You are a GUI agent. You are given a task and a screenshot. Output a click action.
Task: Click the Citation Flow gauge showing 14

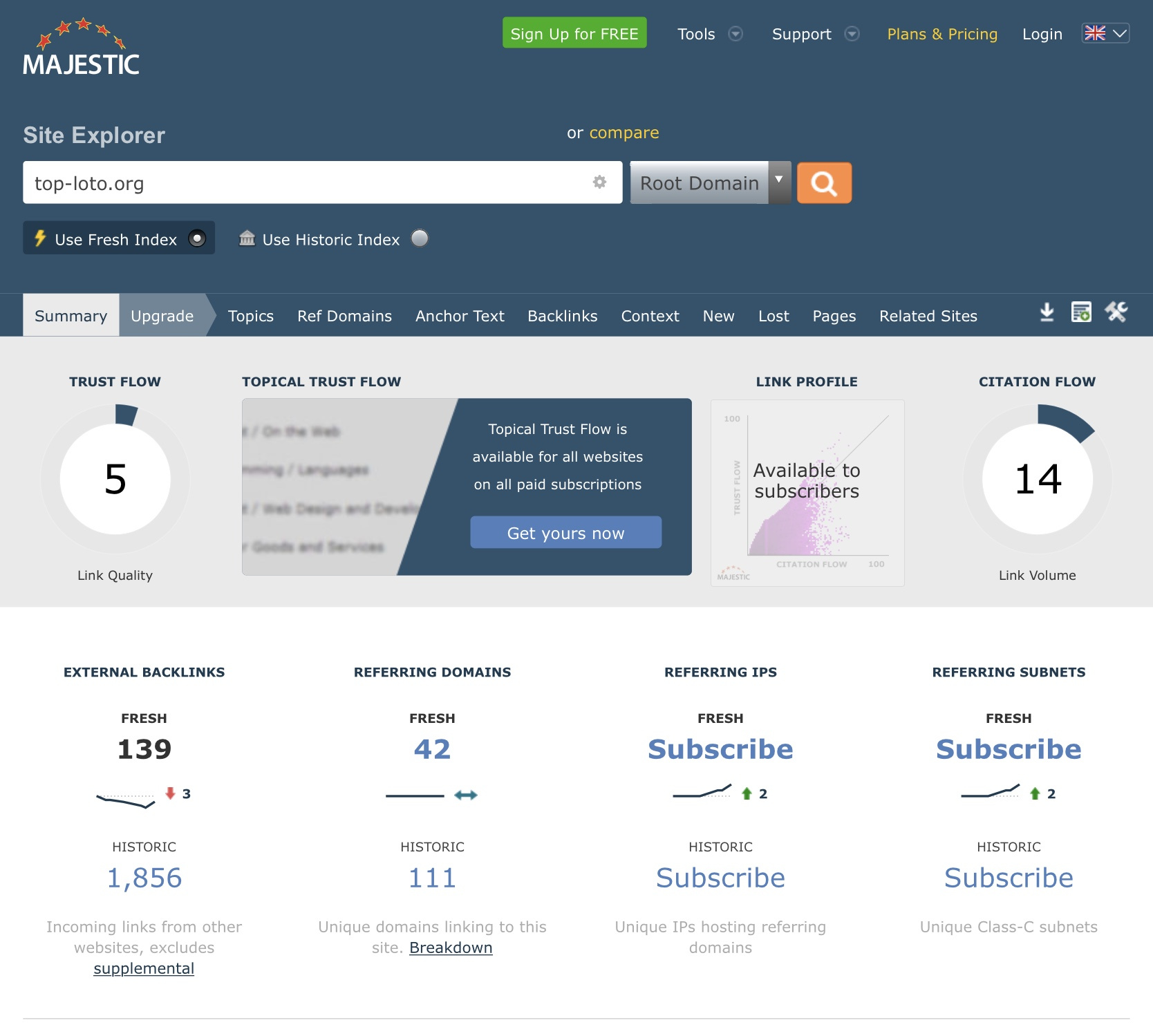coord(1038,479)
